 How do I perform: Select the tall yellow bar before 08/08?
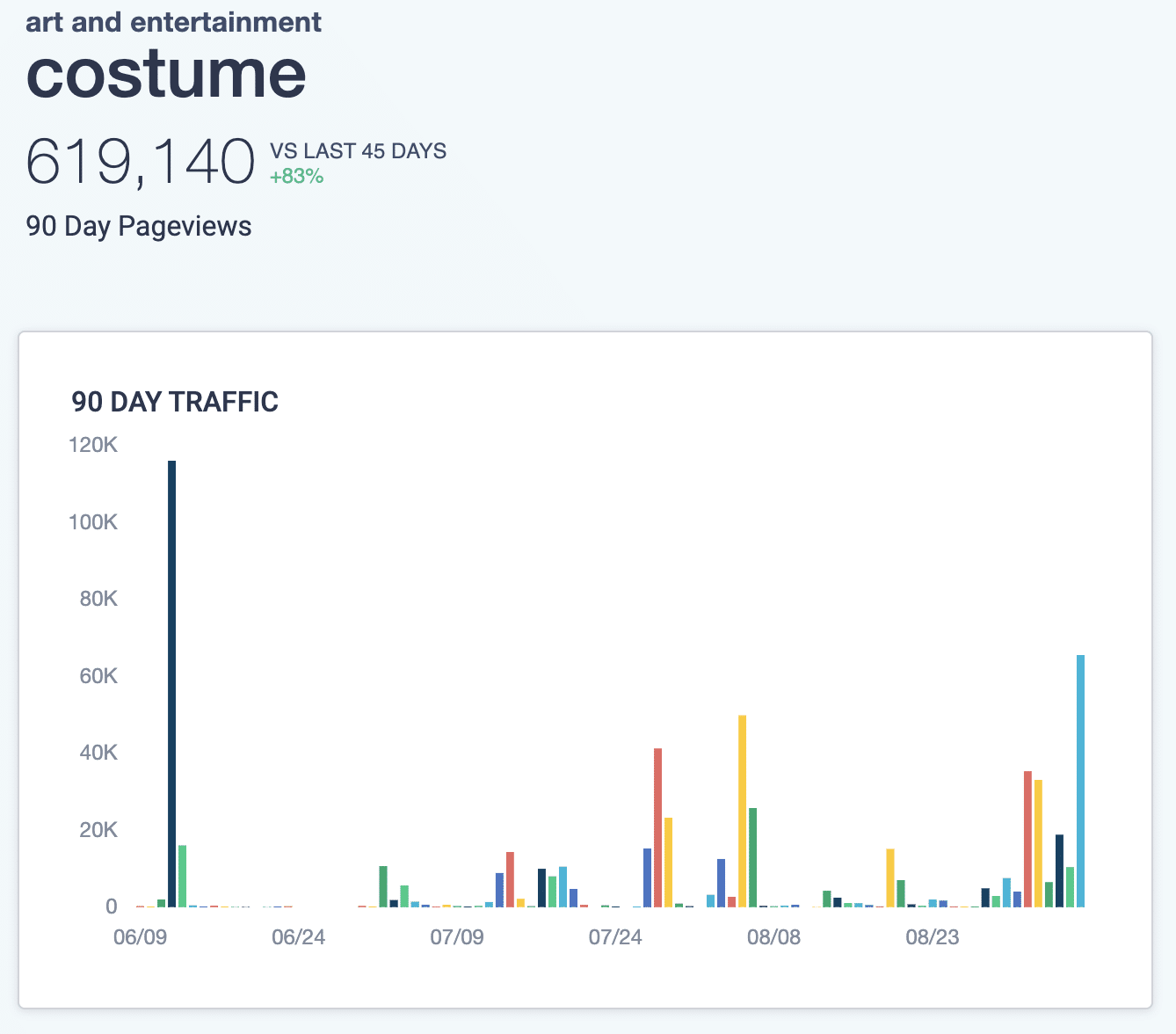742,811
